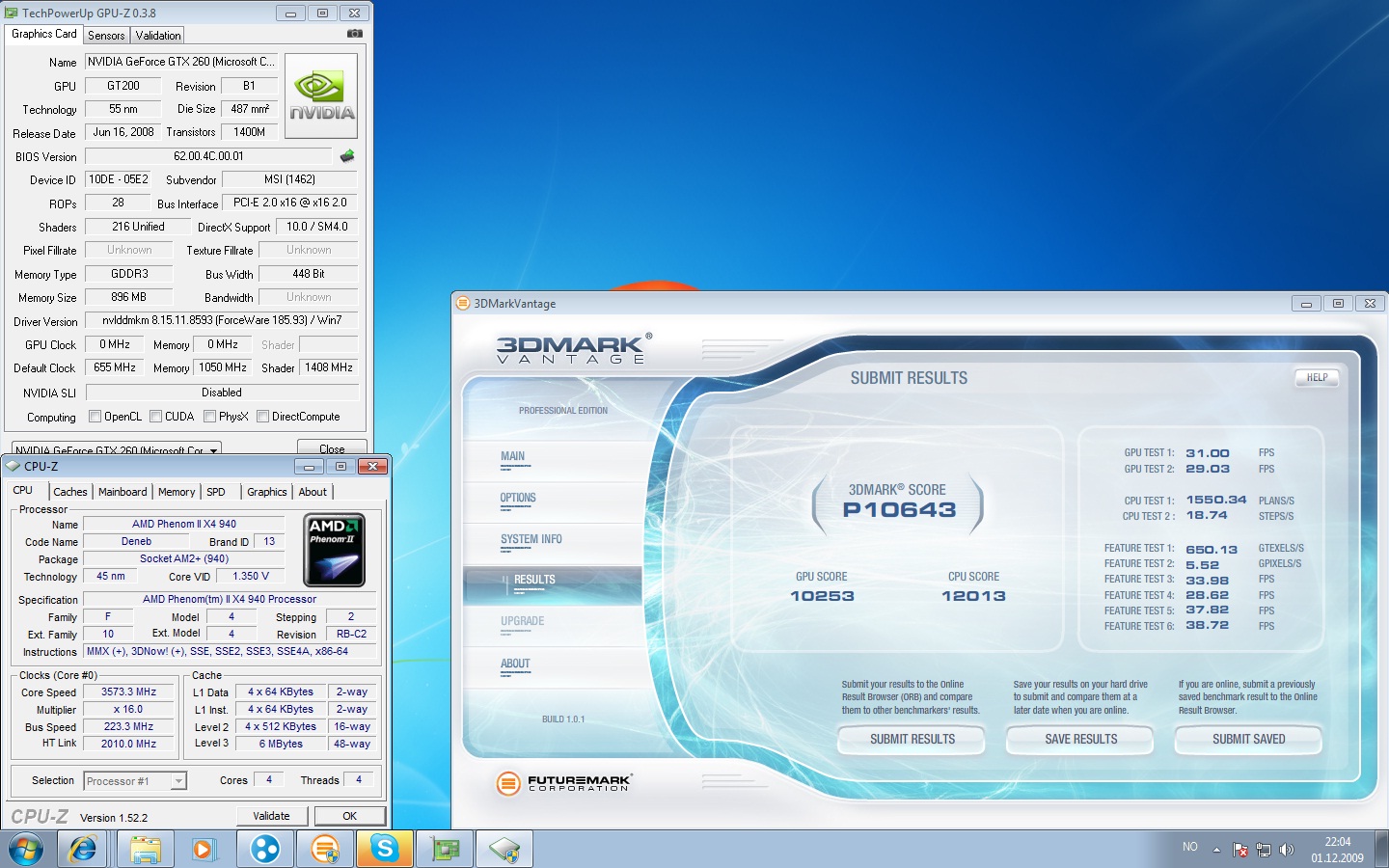Click the blue three-dot circle taskbar icon
Screen dimensions: 1389x868
pos(264,849)
